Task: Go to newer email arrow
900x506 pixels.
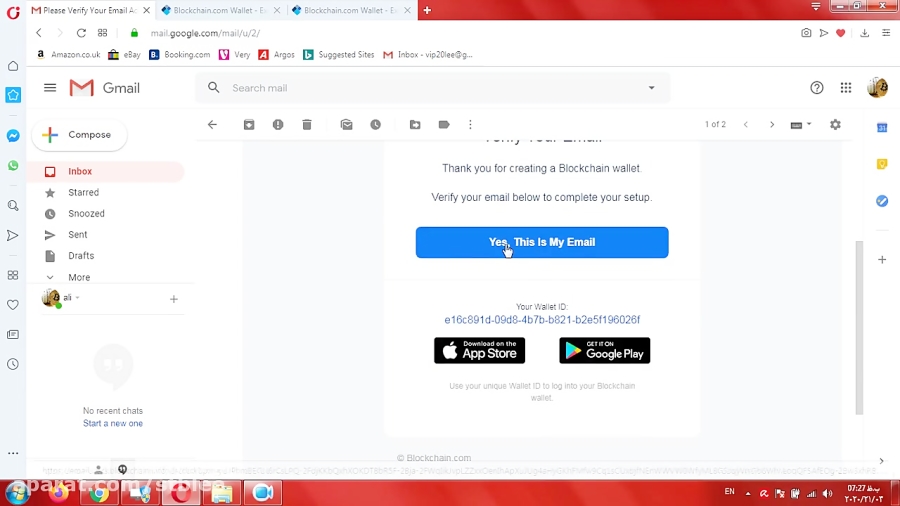Action: coord(746,124)
